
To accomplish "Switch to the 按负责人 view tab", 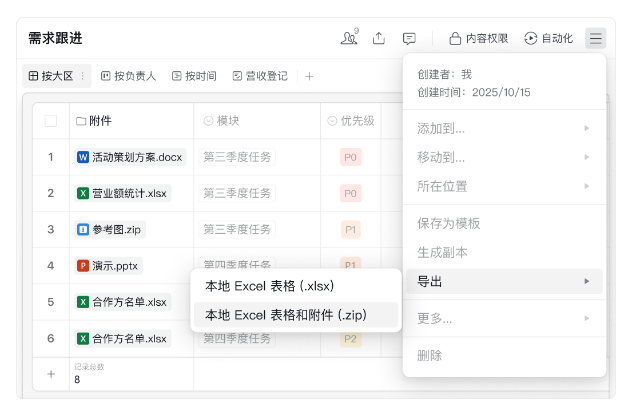I will pyautogui.click(x=128, y=76).
